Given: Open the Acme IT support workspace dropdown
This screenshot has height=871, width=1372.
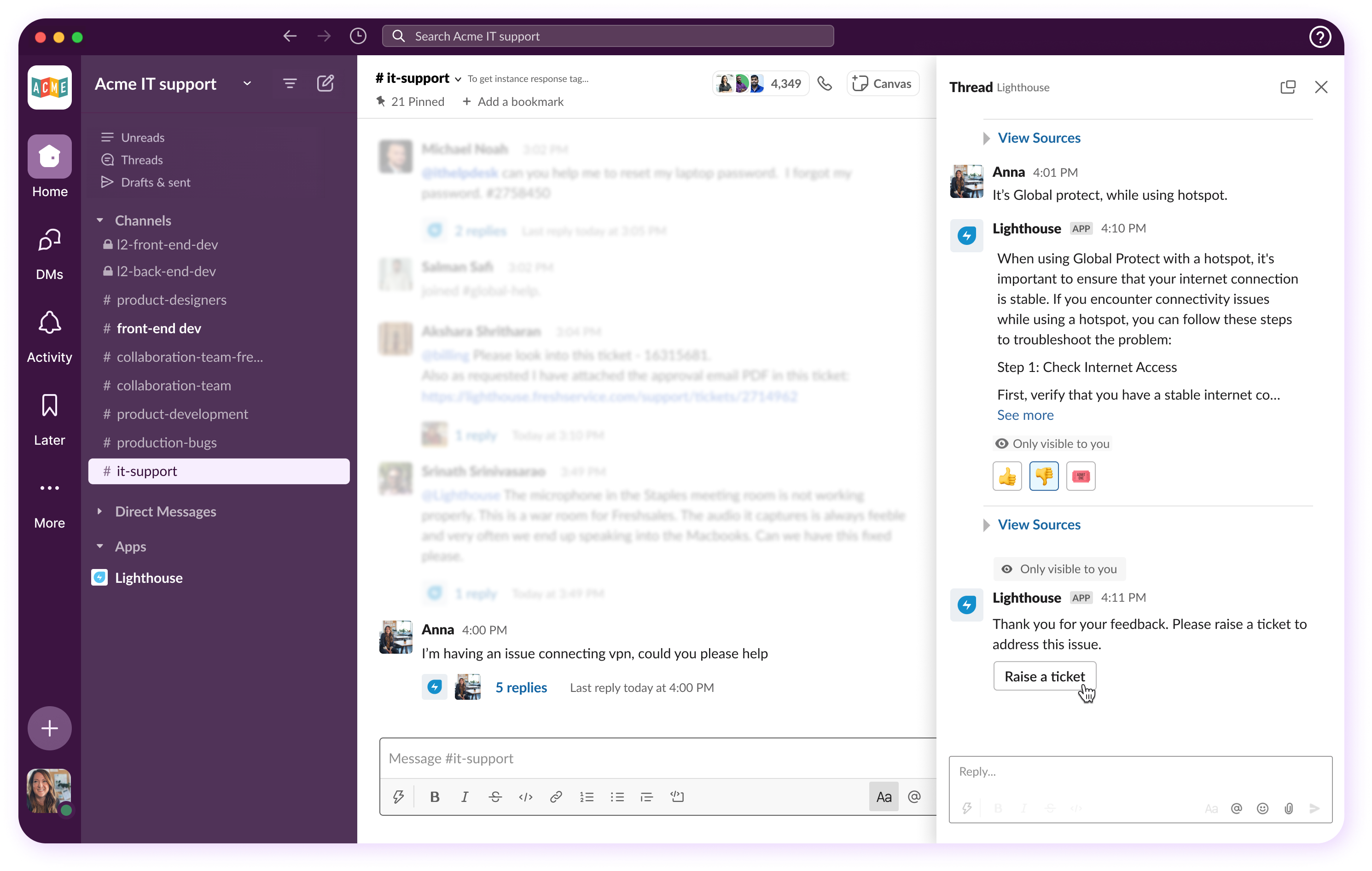Looking at the screenshot, I should pyautogui.click(x=247, y=84).
